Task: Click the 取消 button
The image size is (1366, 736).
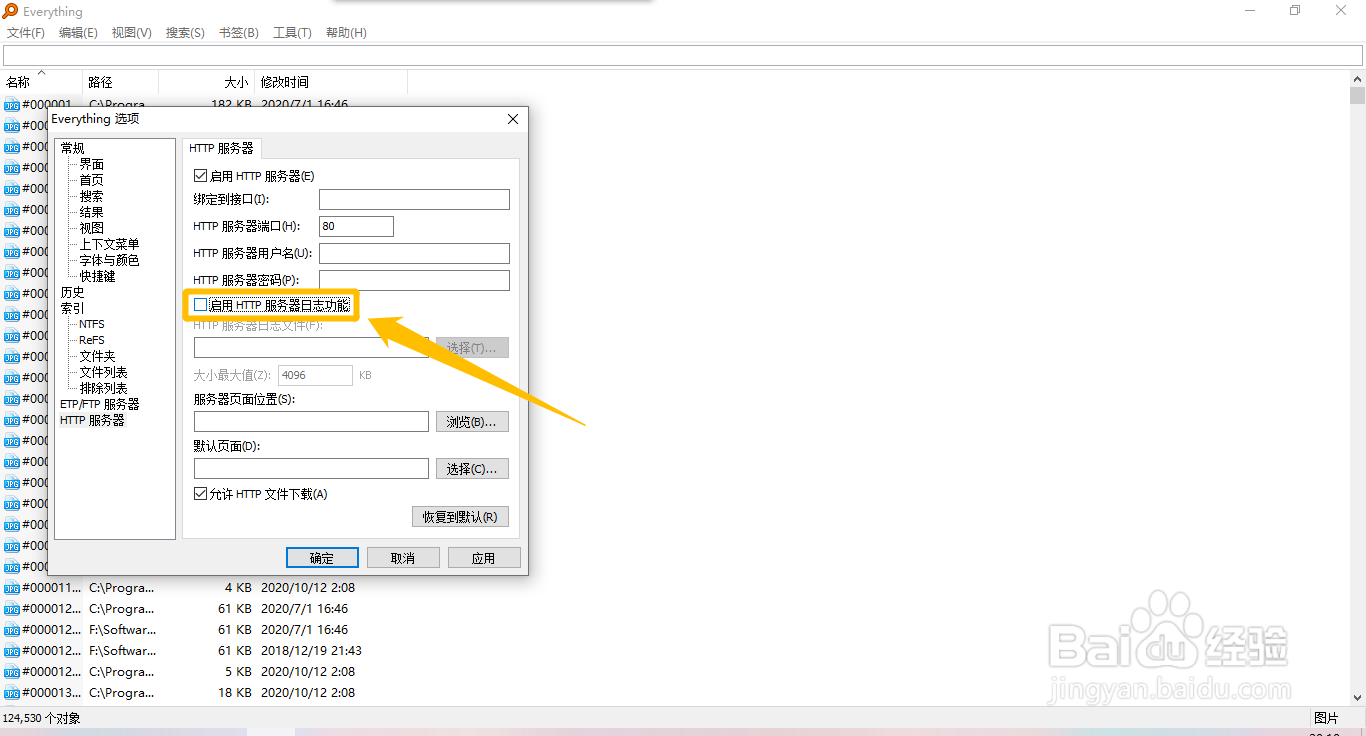Action: coord(403,558)
